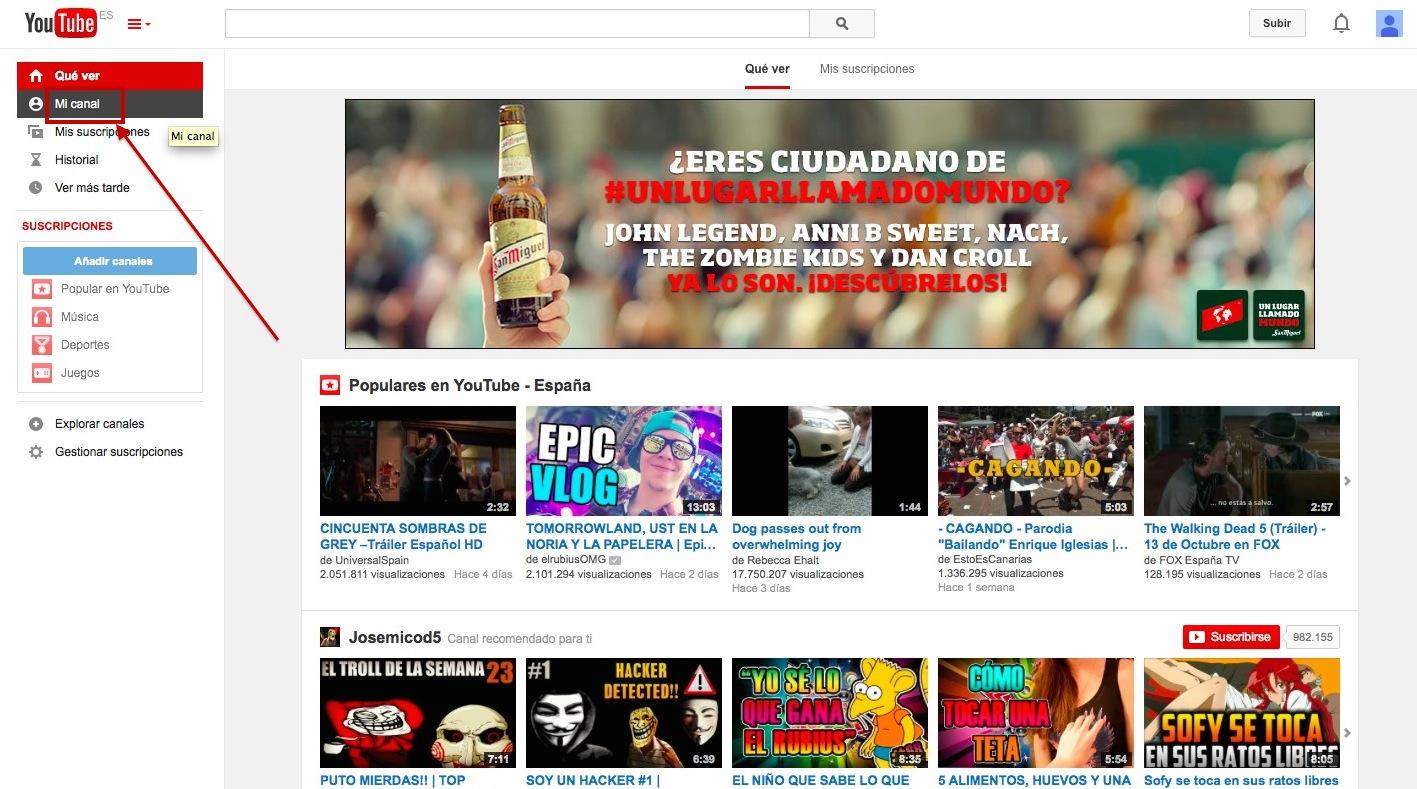The image size is (1417, 789).
Task: Open the notifications bell
Action: tap(1341, 23)
